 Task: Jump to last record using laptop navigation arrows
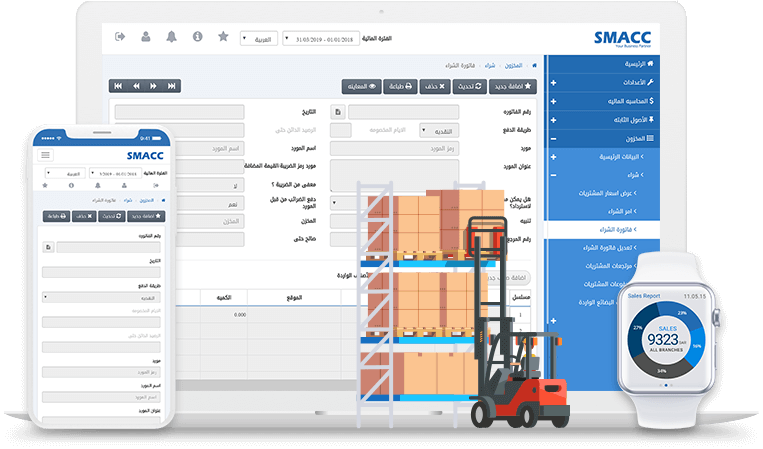[172, 86]
